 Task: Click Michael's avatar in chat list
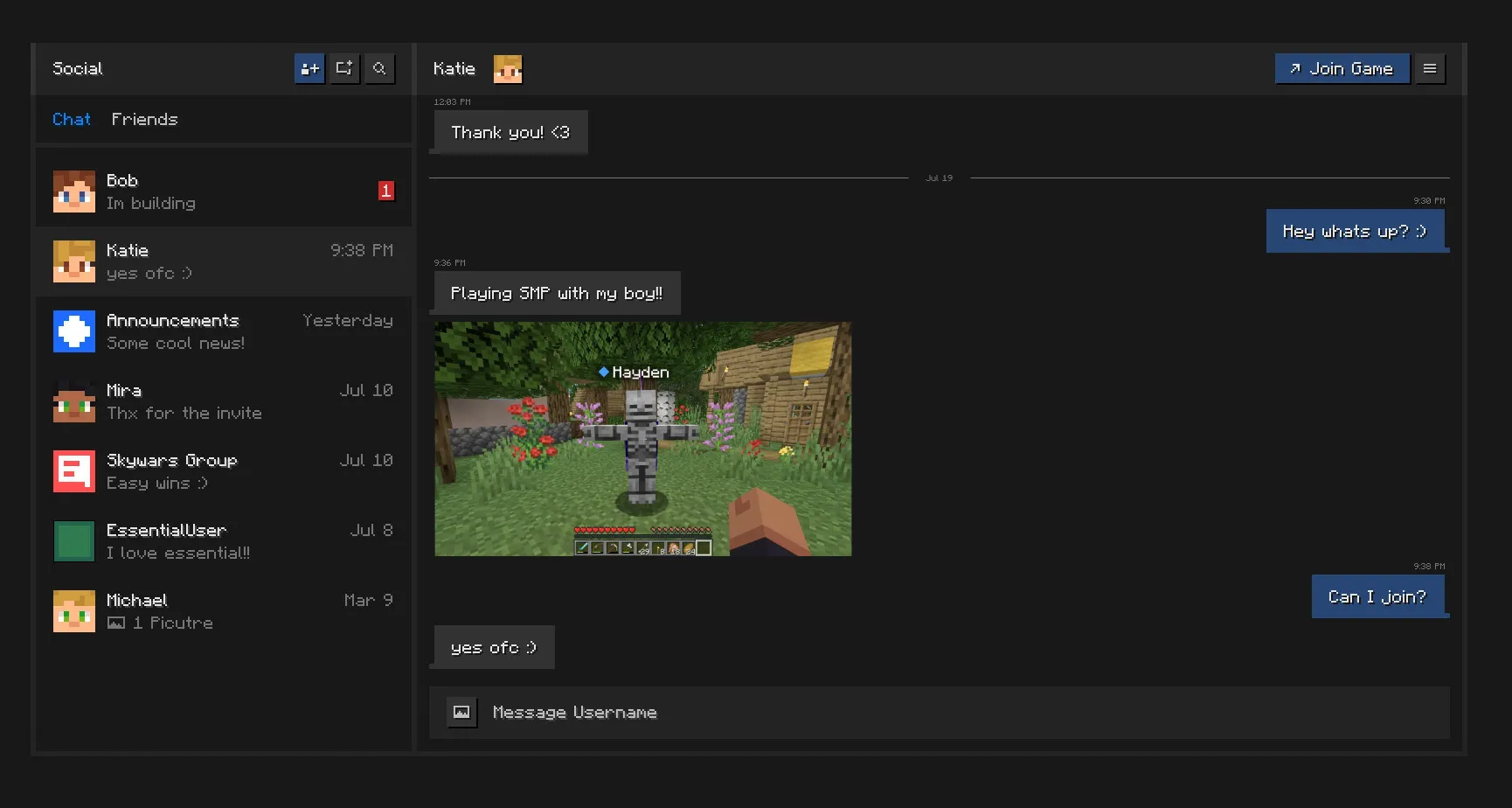coord(74,611)
